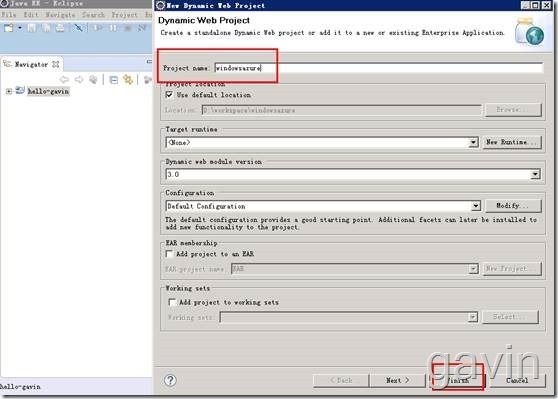Image resolution: width=558 pixels, height=399 pixels.
Task: Toggle Use default location checkbox
Action: pos(169,95)
